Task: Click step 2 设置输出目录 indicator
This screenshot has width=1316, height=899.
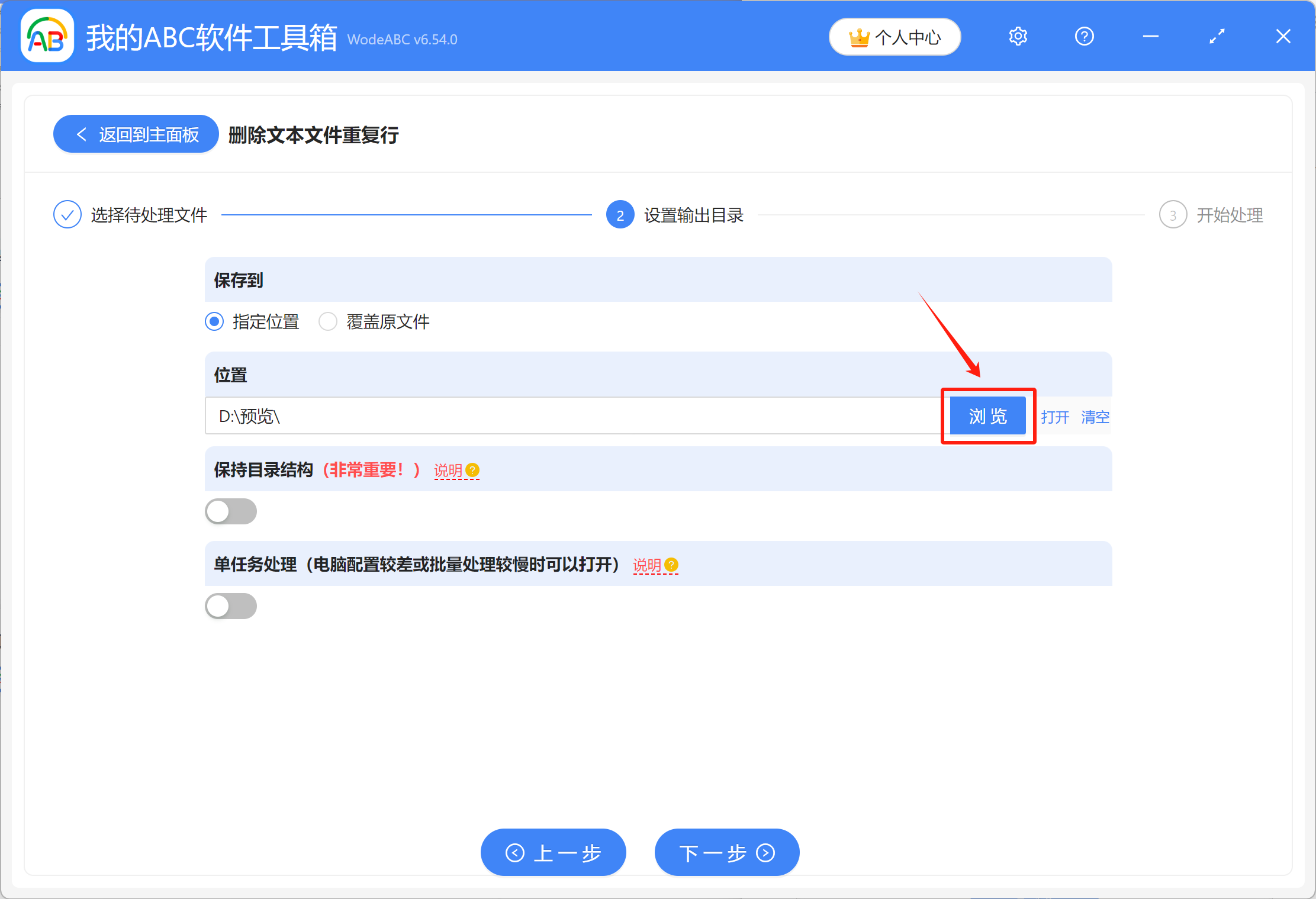Action: tap(619, 214)
